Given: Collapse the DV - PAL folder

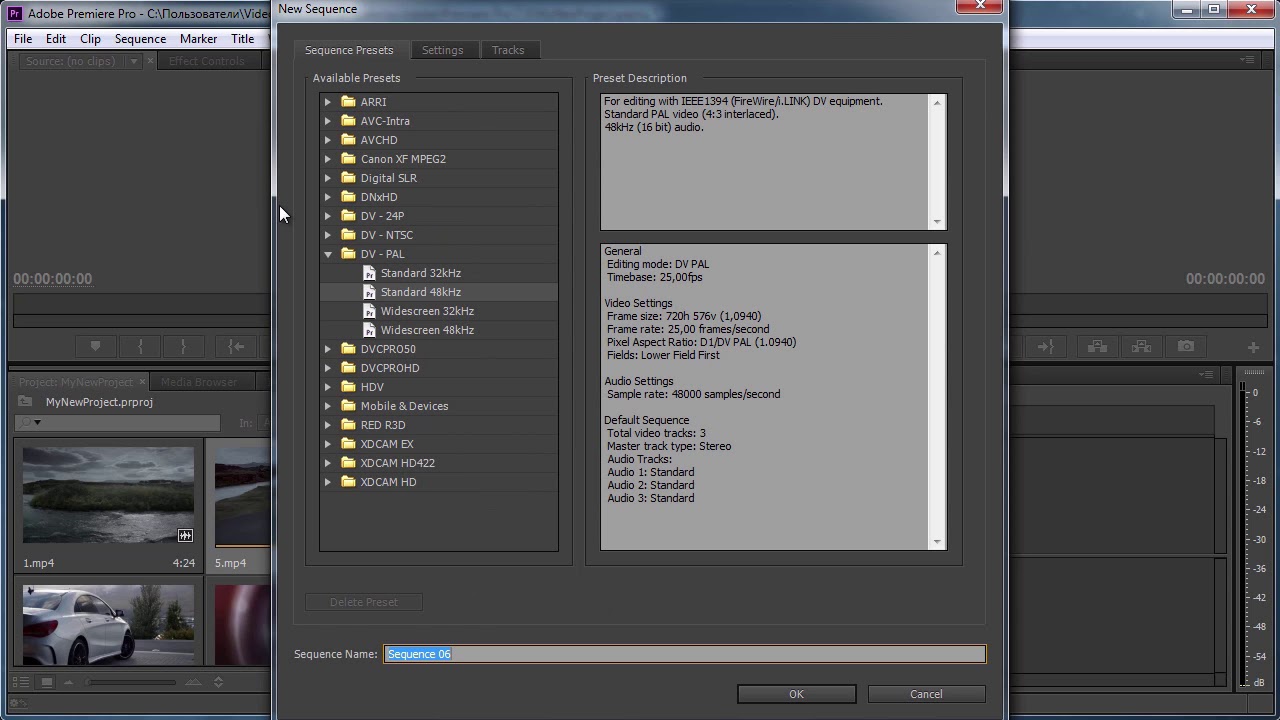Looking at the screenshot, I should [328, 254].
